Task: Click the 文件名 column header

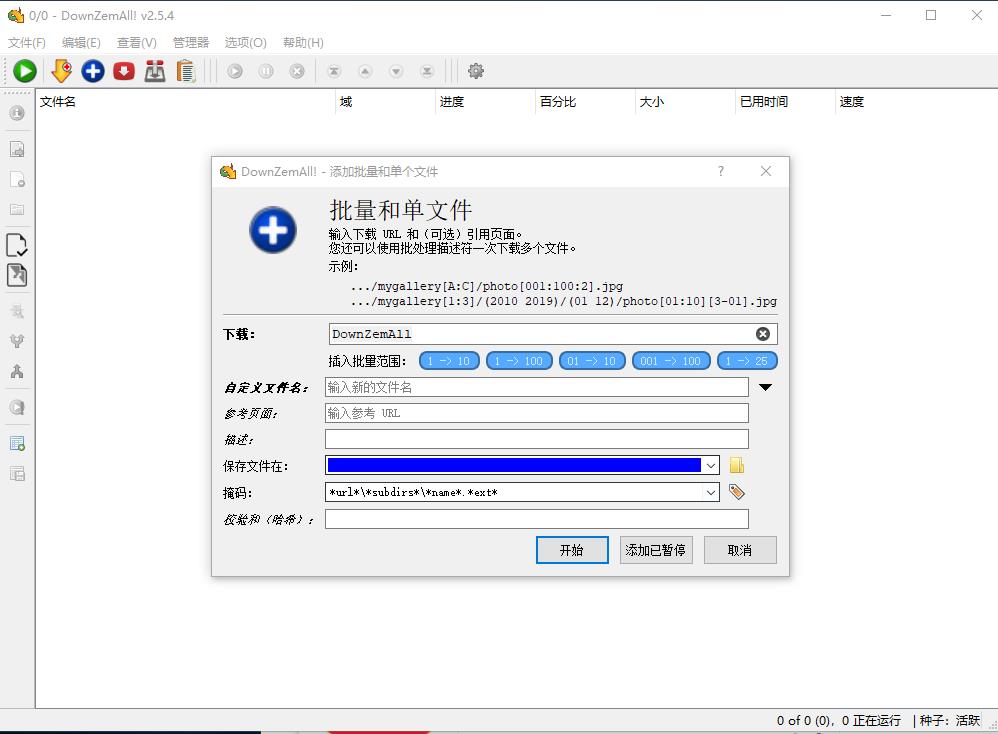Action: (x=185, y=102)
